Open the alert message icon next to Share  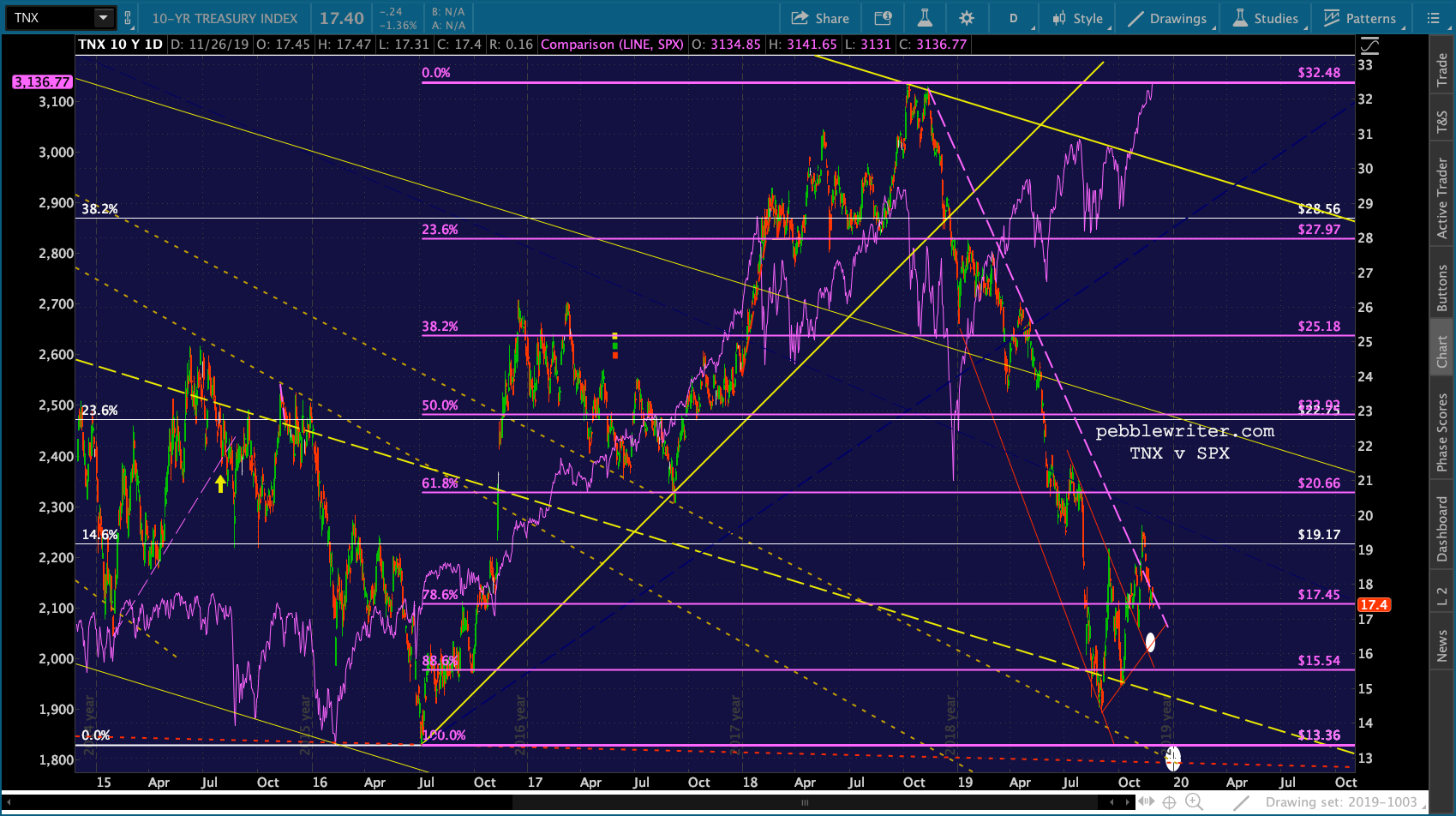[883, 18]
